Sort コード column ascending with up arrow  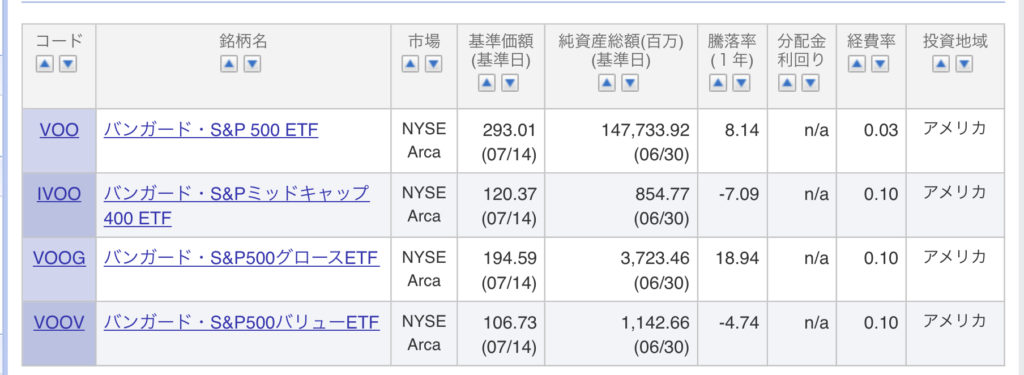(x=44, y=64)
